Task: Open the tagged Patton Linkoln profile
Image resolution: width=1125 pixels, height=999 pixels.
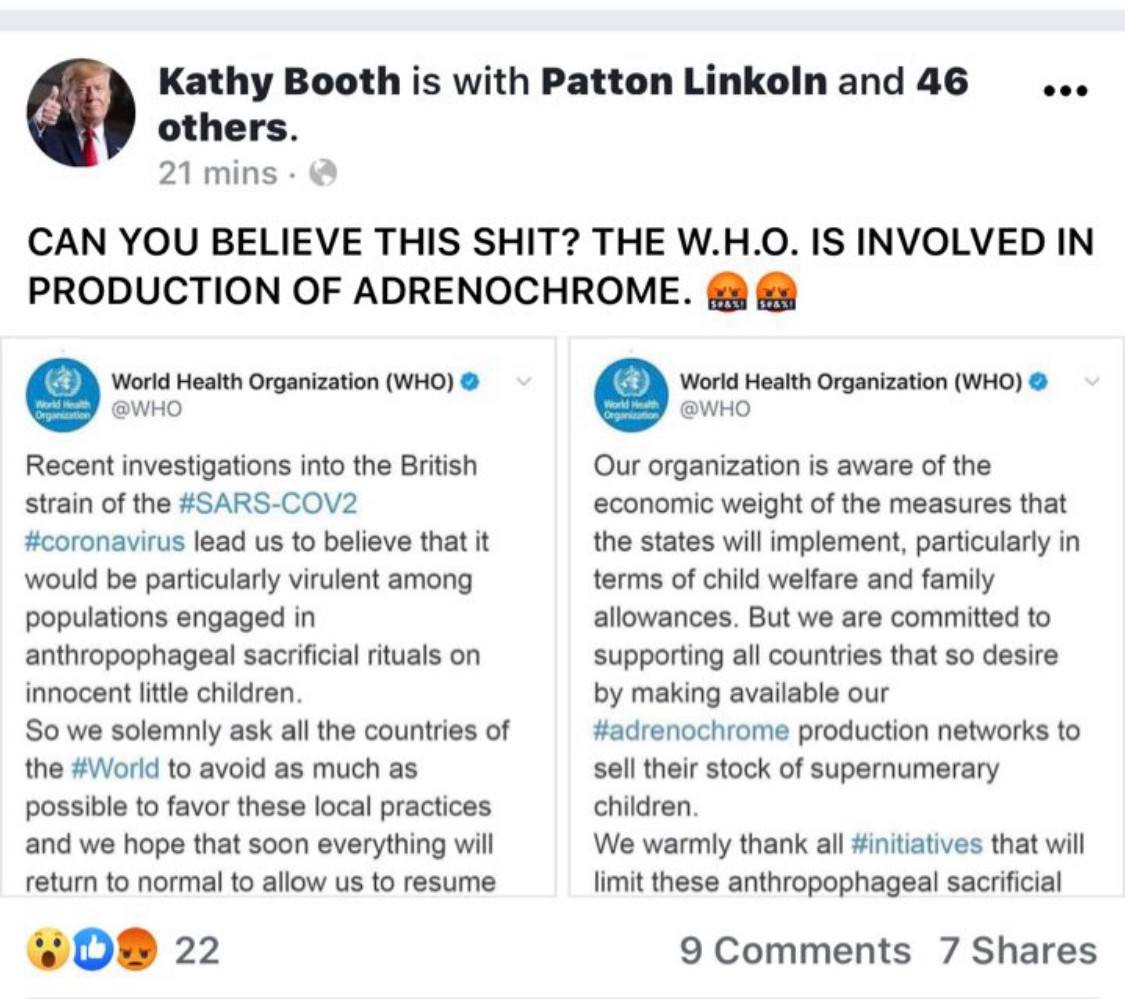Action: [x=684, y=82]
